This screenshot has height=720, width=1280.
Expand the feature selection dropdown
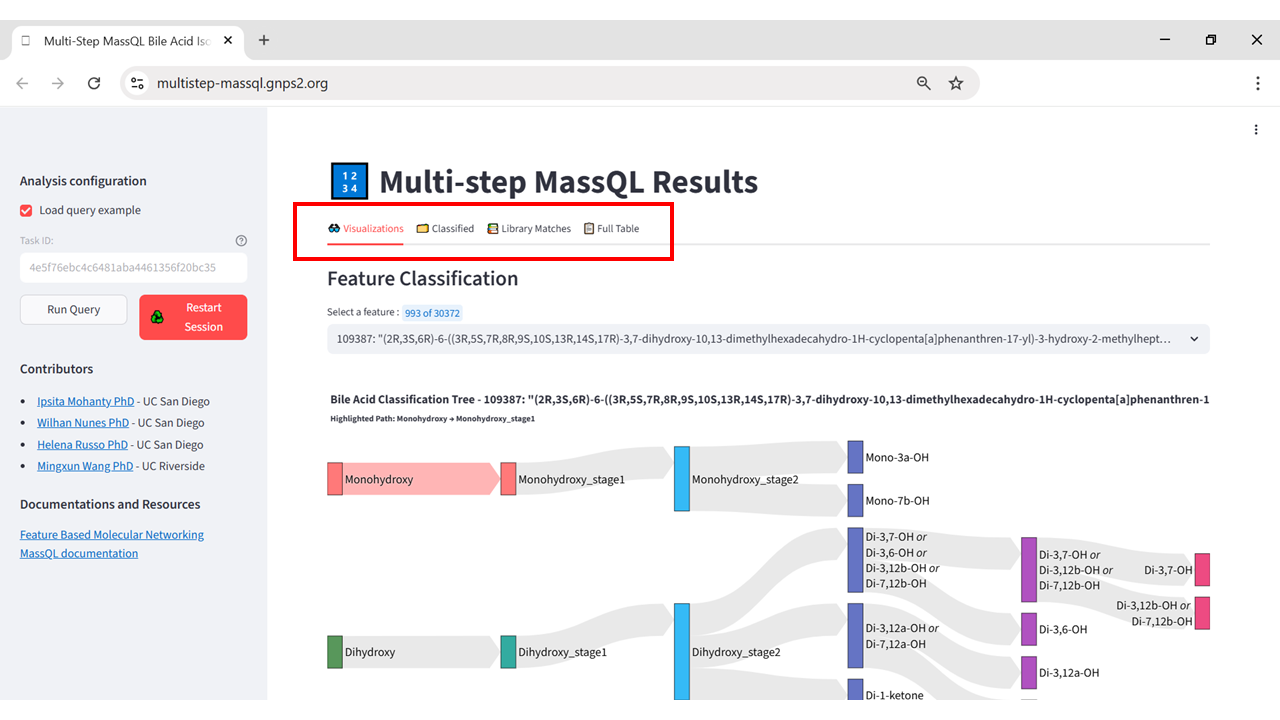point(768,339)
